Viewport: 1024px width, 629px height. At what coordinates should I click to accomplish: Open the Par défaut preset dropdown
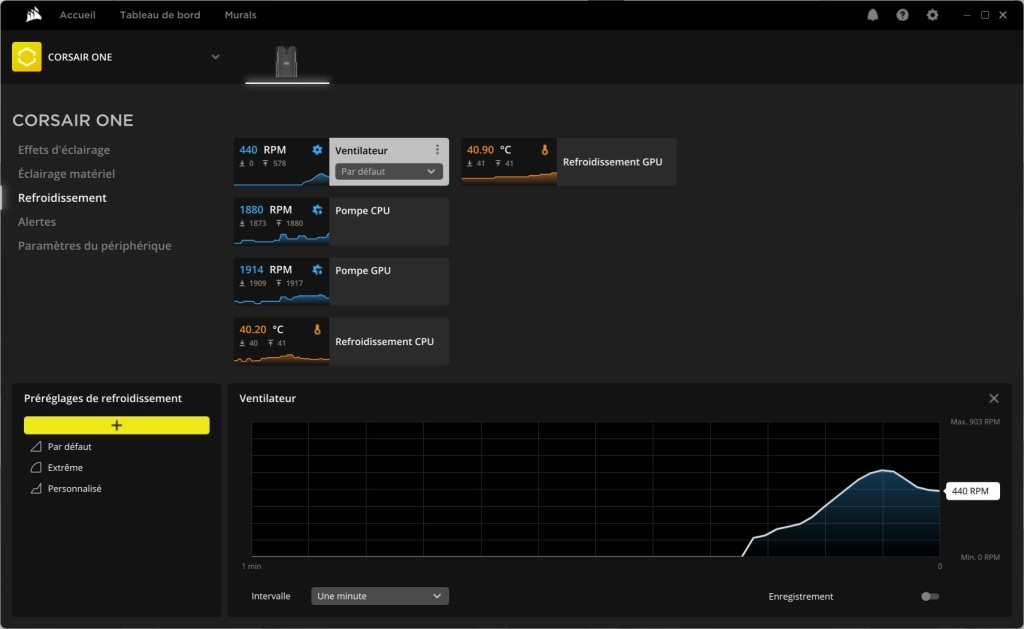click(389, 171)
